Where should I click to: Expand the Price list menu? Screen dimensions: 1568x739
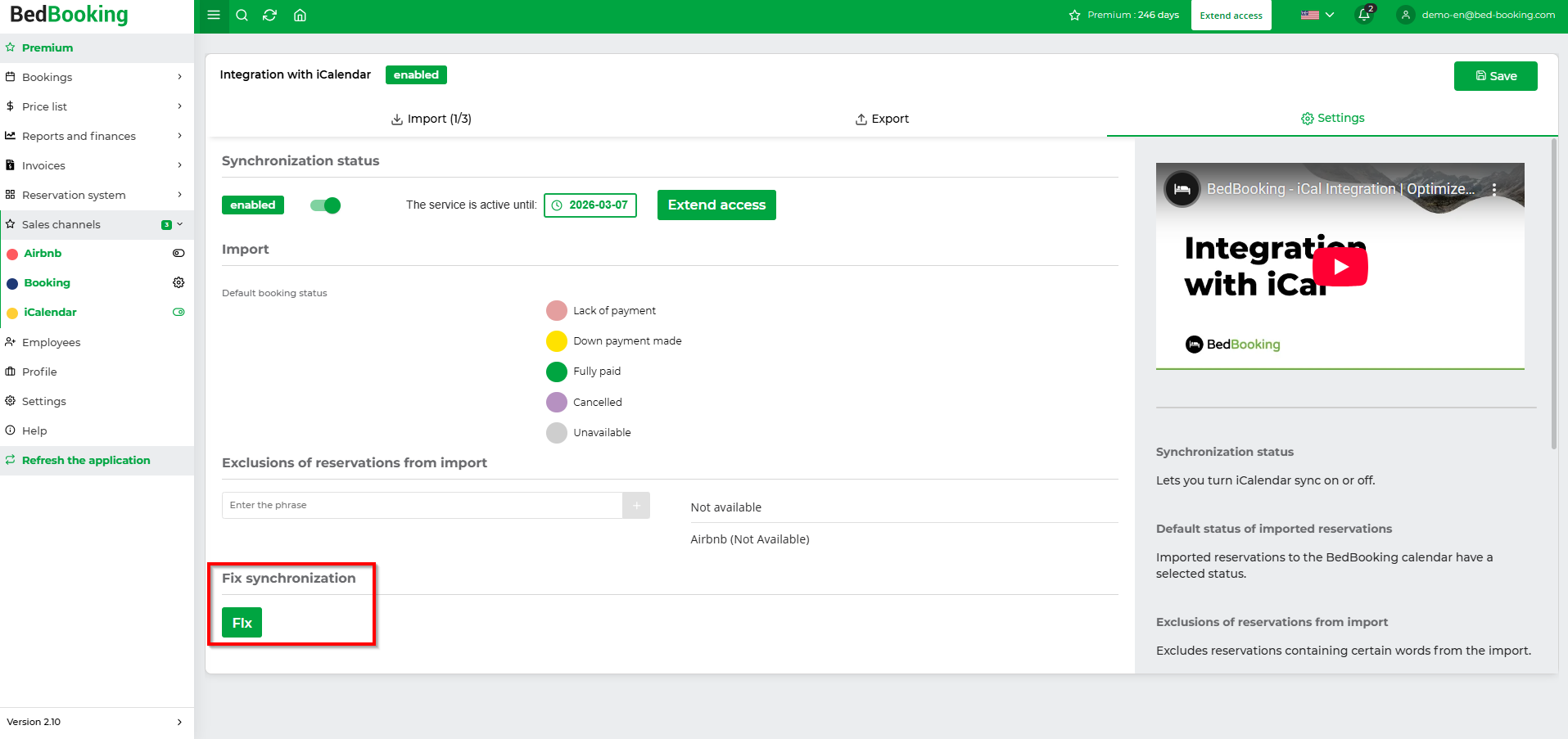tap(97, 106)
